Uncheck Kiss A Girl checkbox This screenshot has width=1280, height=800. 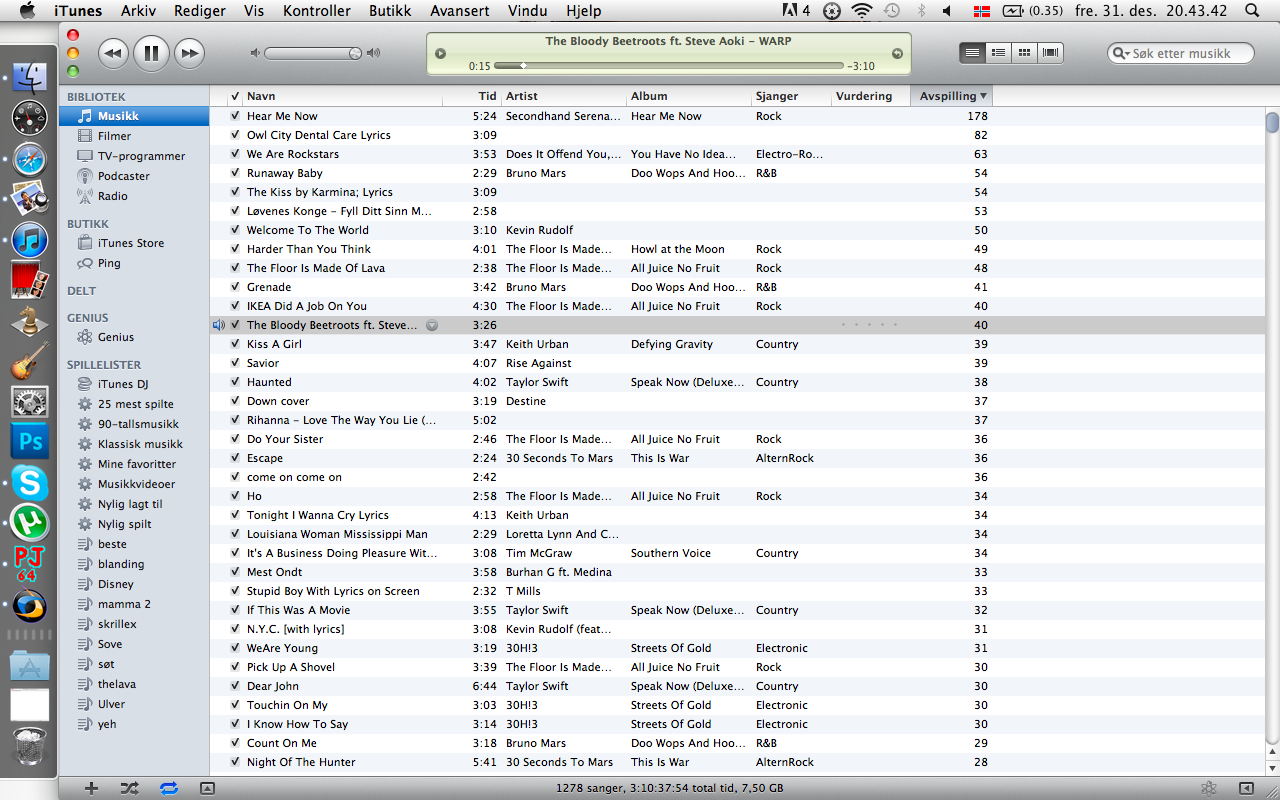(235, 344)
